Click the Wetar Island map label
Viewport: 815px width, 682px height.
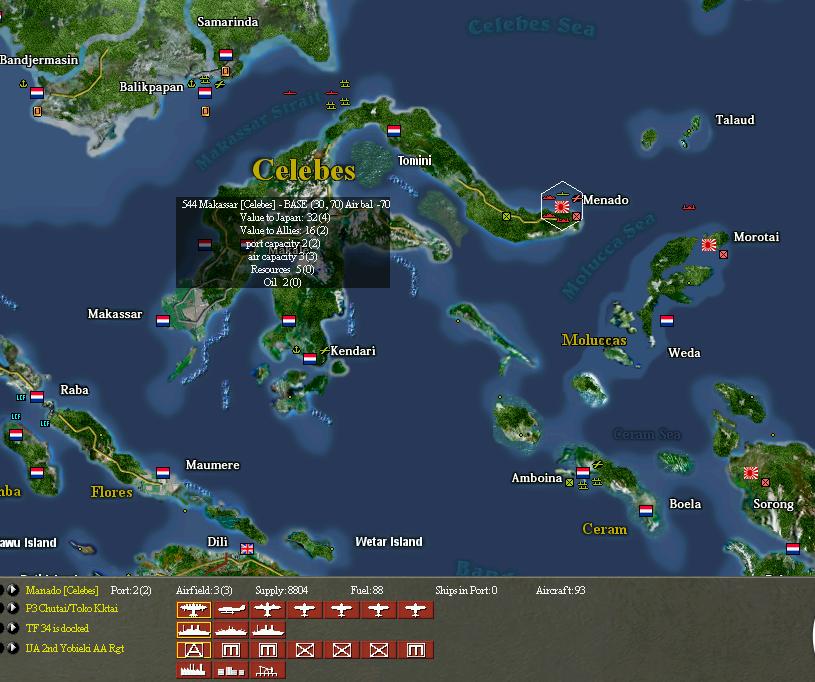coord(389,542)
